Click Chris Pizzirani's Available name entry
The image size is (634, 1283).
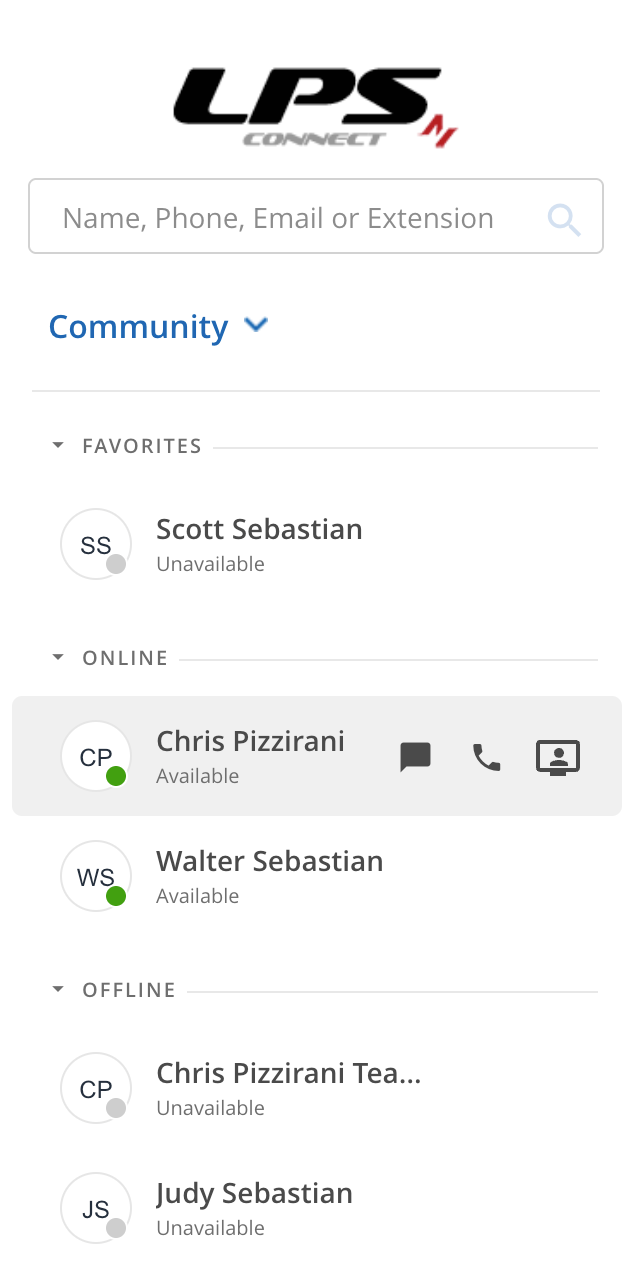250,742
